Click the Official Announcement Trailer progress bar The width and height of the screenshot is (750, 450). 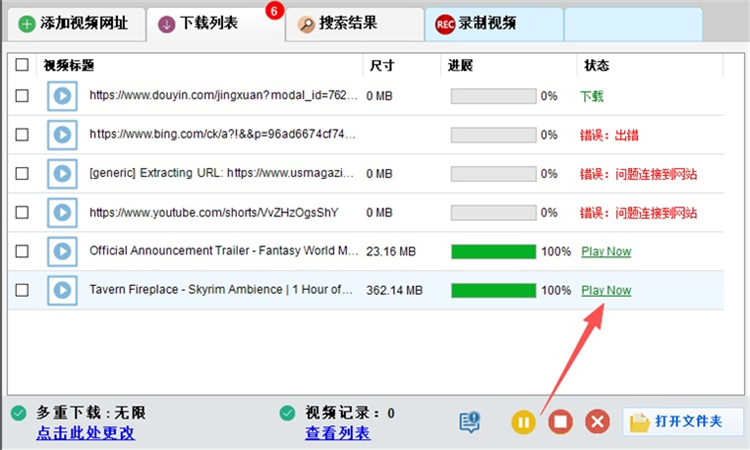click(493, 252)
